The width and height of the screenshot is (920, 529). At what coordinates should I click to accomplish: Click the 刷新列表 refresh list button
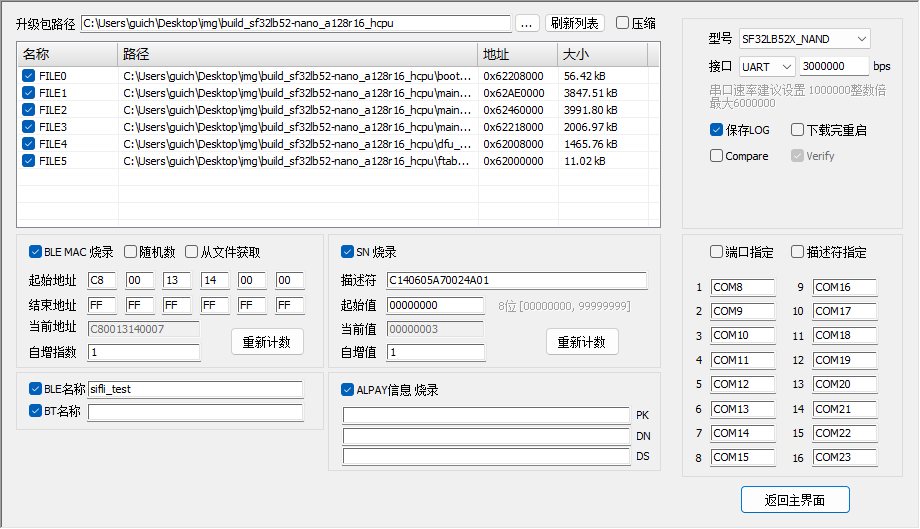pyautogui.click(x=574, y=23)
